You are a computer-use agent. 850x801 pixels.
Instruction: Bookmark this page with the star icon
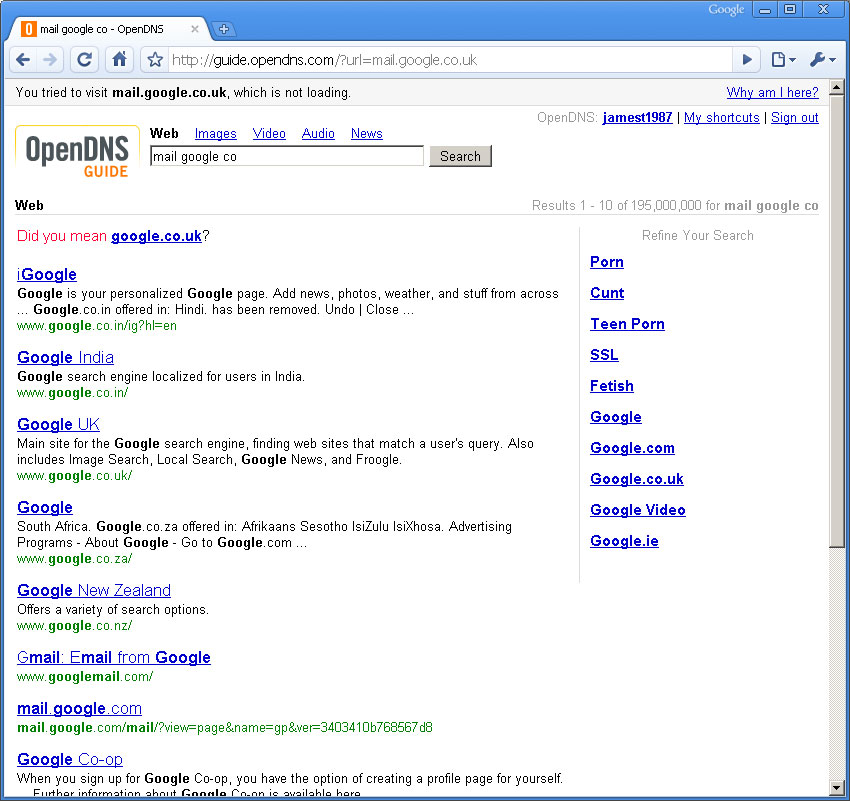(x=155, y=60)
